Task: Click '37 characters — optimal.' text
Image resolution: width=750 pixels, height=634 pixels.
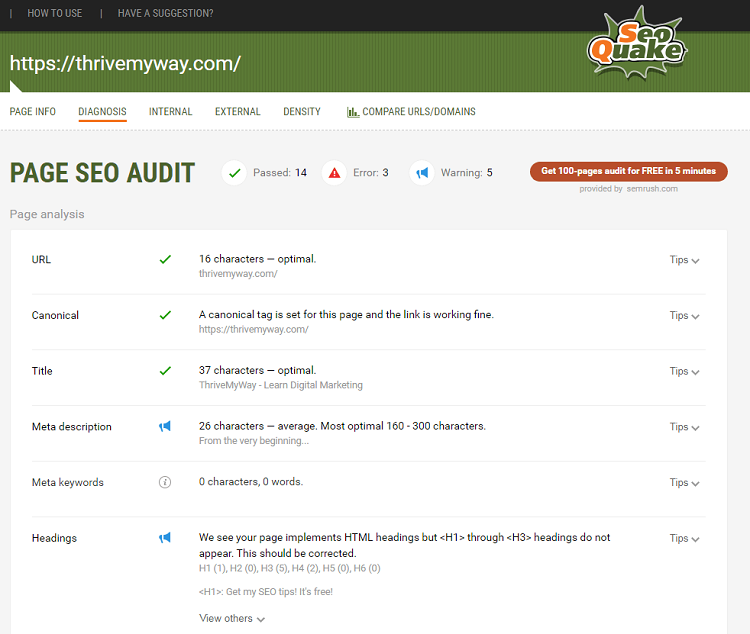Action: click(x=257, y=370)
